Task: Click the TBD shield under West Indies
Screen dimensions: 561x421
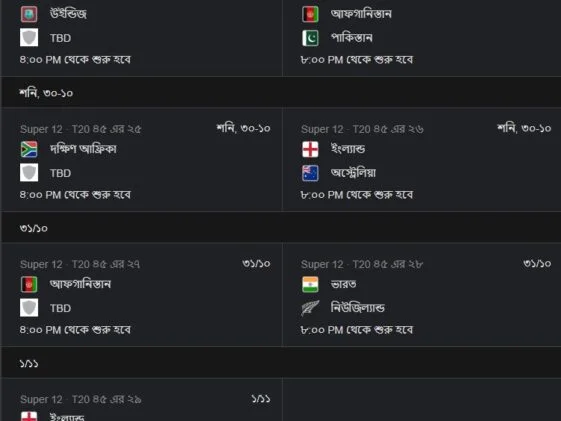Action: click(29, 38)
